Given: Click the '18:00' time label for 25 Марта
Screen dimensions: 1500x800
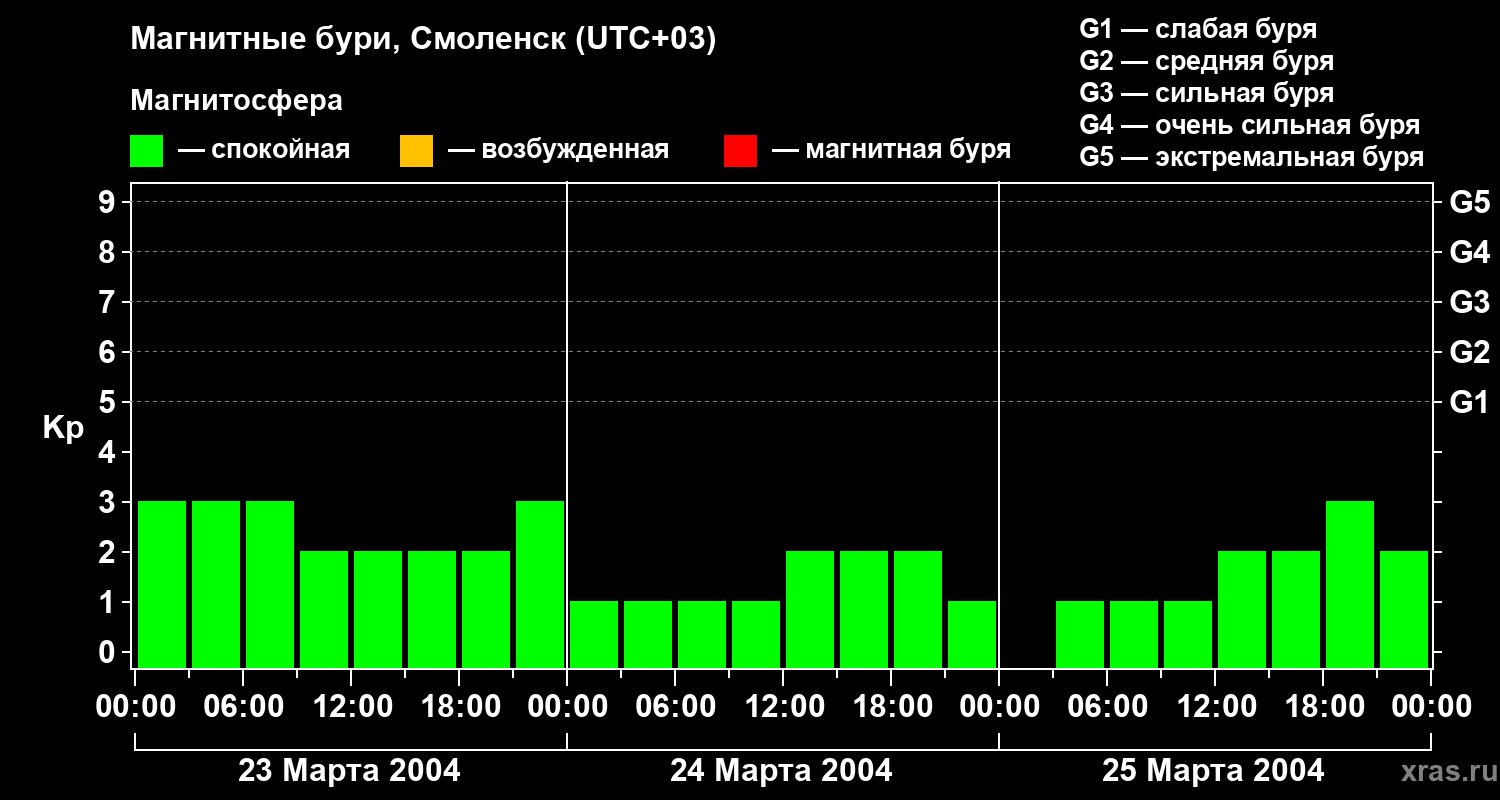Looking at the screenshot, I should coord(1323,706).
